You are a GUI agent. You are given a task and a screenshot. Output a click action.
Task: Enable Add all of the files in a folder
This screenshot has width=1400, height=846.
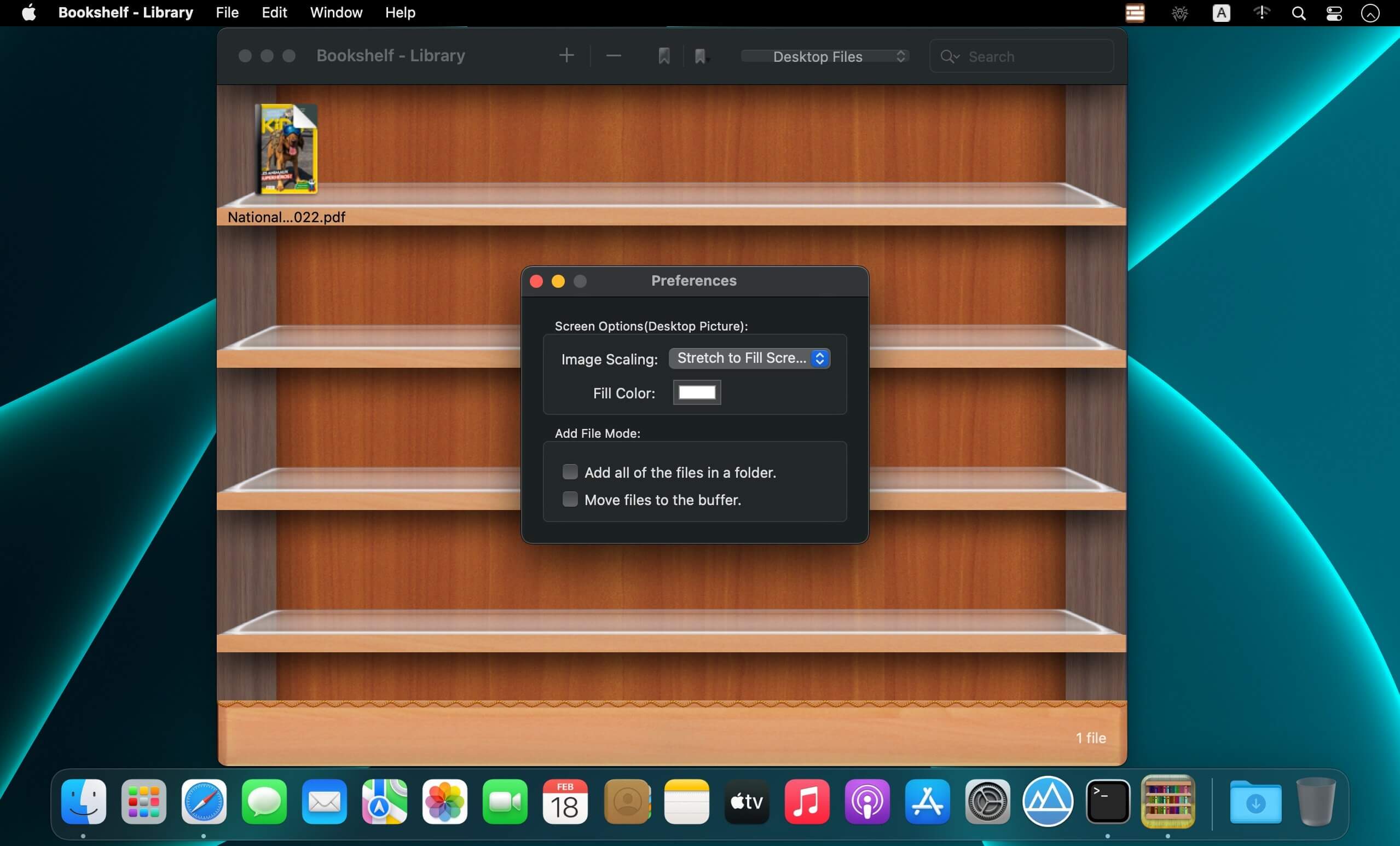[x=570, y=472]
